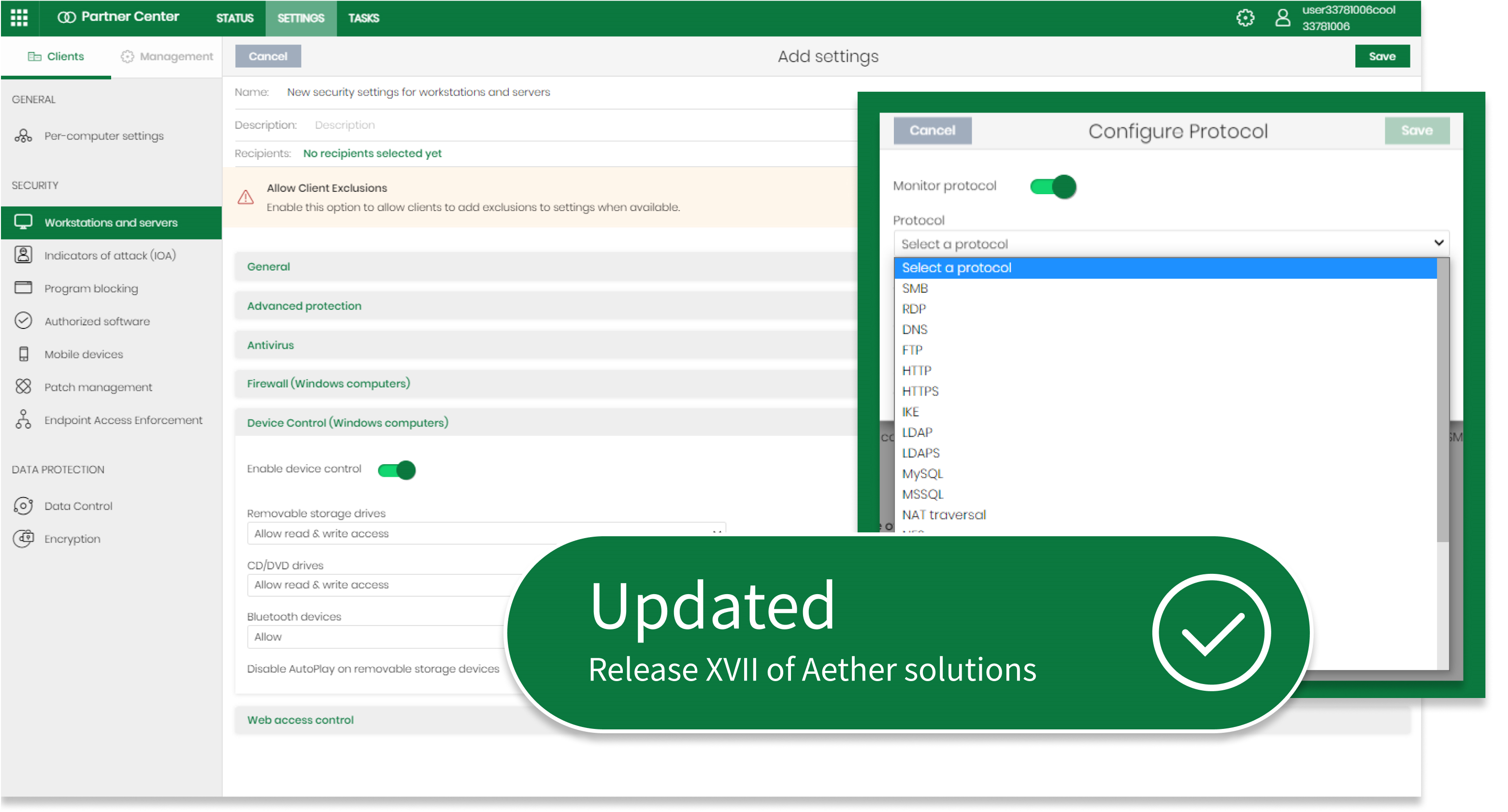Image resolution: width=1508 pixels, height=812 pixels.
Task: Click the Encryption lock icon
Action: pyautogui.click(x=23, y=538)
